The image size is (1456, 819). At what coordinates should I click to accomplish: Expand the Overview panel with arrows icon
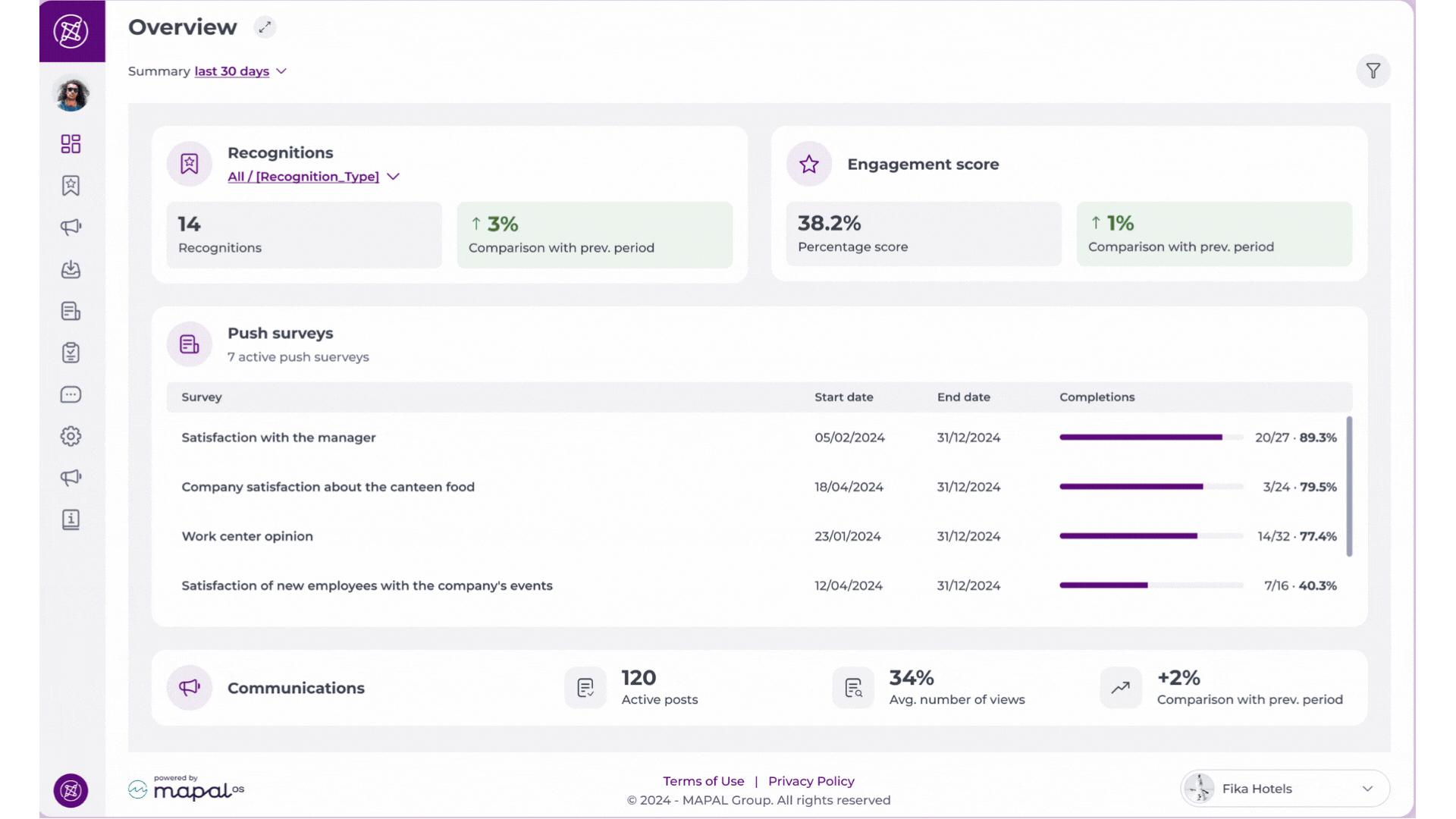pos(265,27)
